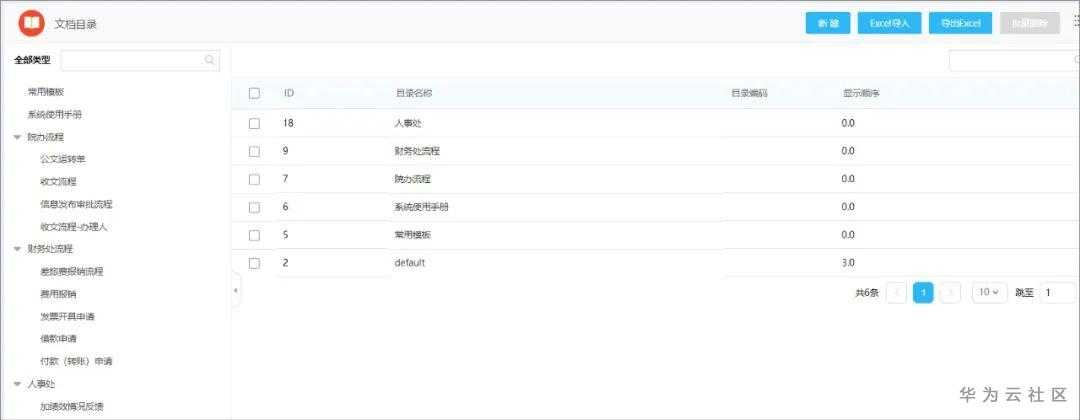The image size is (1080, 420).
Task: Click the Excel导入 button
Action: pyautogui.click(x=889, y=23)
